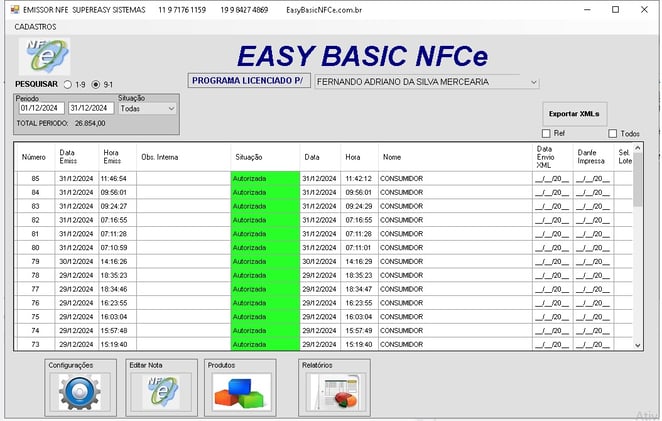Select note number 81 in the table
Viewport: 662px width, 421px height.
35,234
